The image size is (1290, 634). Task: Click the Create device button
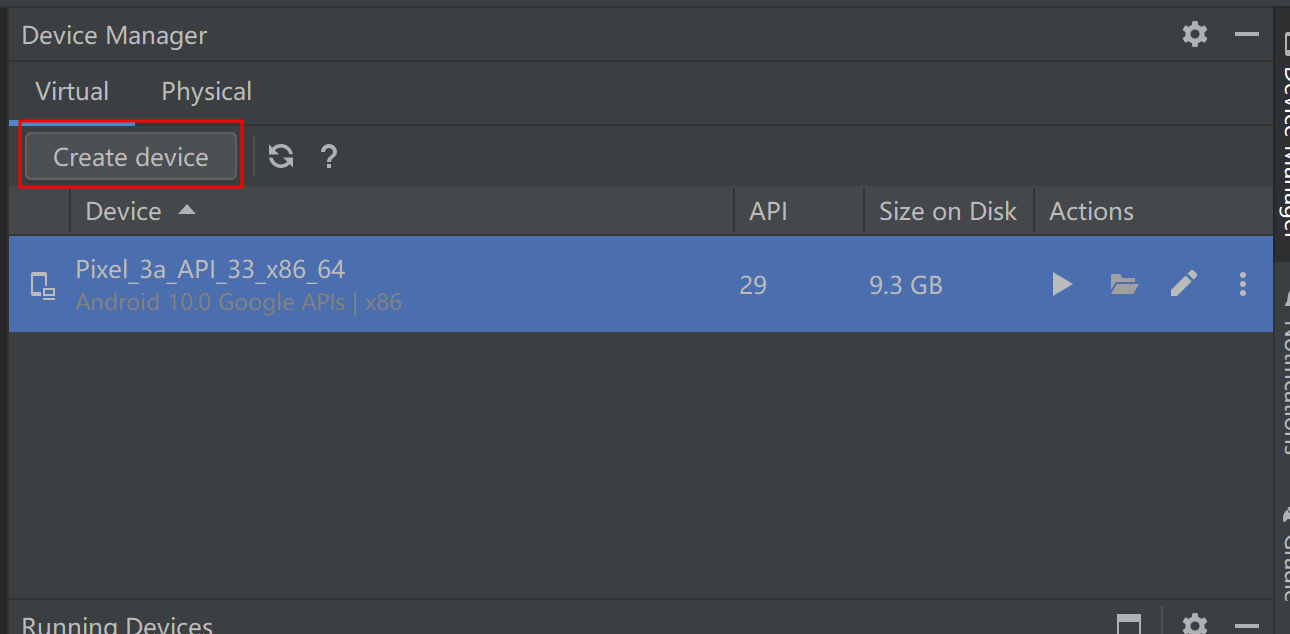(x=131, y=157)
